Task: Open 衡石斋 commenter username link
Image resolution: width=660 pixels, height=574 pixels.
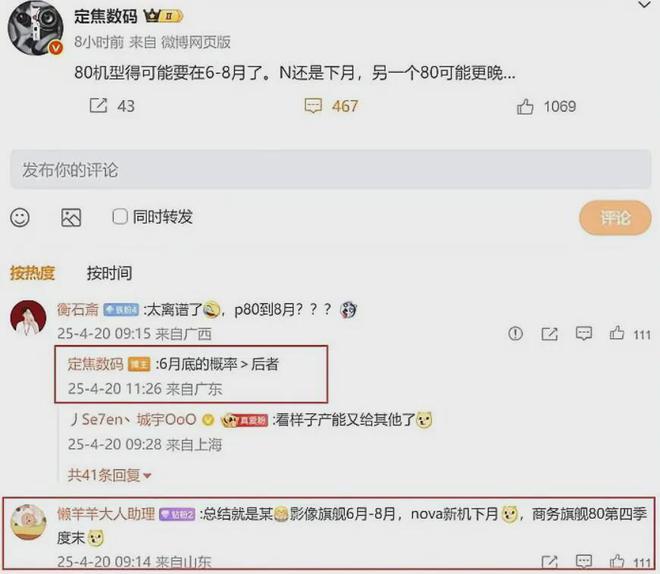Action: [78, 310]
